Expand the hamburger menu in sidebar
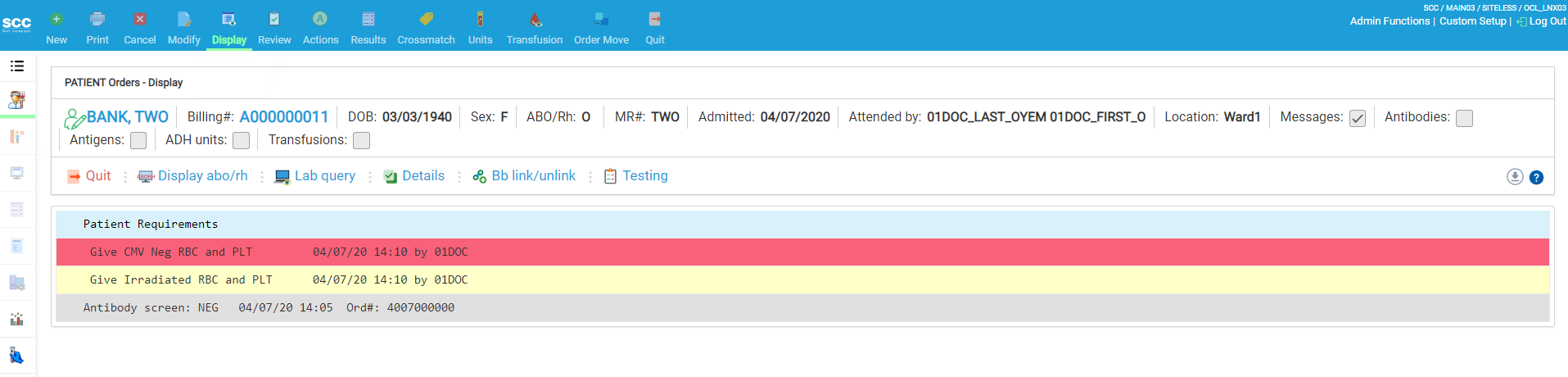 coord(17,66)
